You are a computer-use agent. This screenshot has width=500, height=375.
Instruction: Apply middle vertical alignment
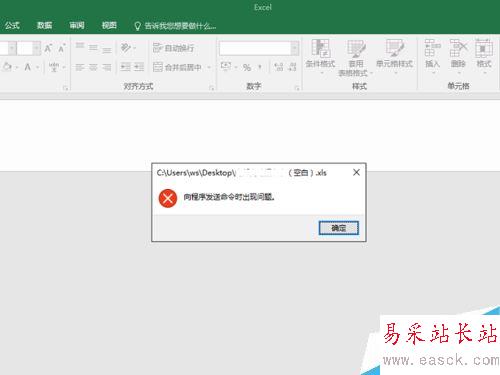tap(93, 48)
